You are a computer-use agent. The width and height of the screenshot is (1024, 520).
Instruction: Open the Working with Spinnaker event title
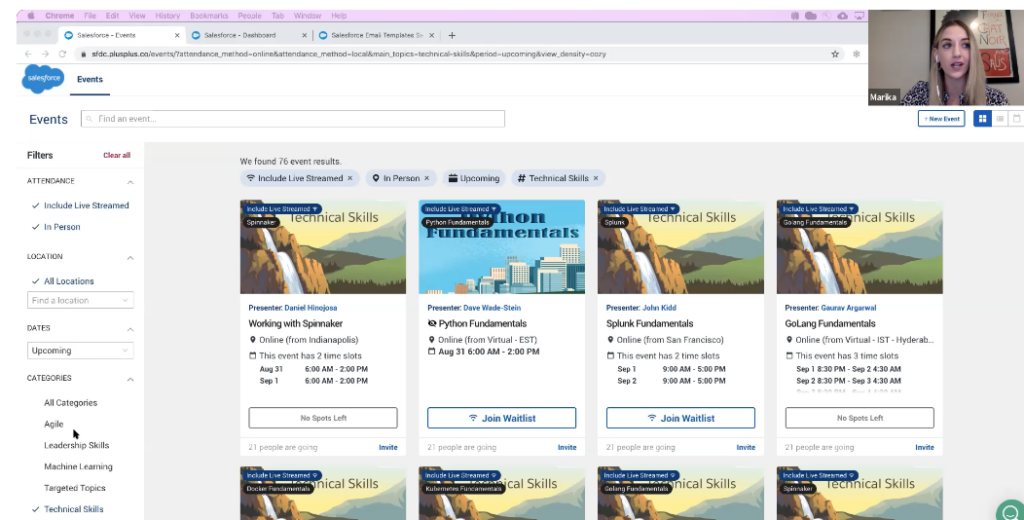[x=295, y=323]
